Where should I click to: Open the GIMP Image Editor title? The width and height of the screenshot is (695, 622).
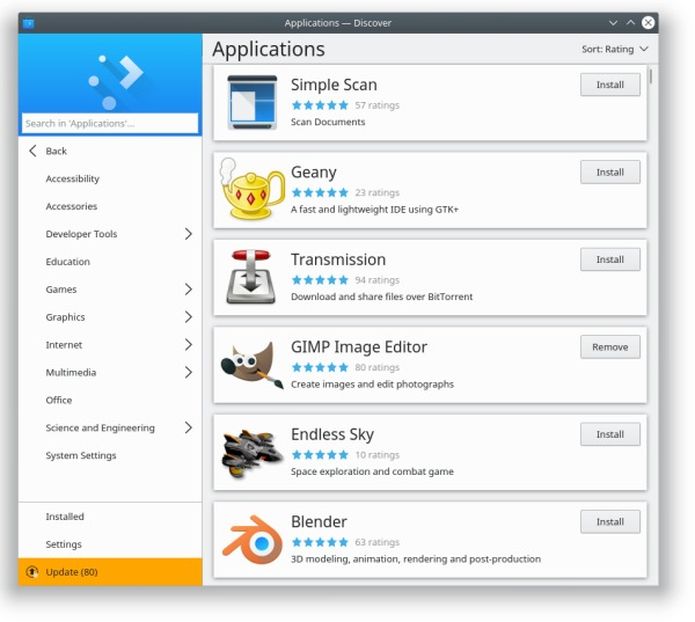click(359, 347)
